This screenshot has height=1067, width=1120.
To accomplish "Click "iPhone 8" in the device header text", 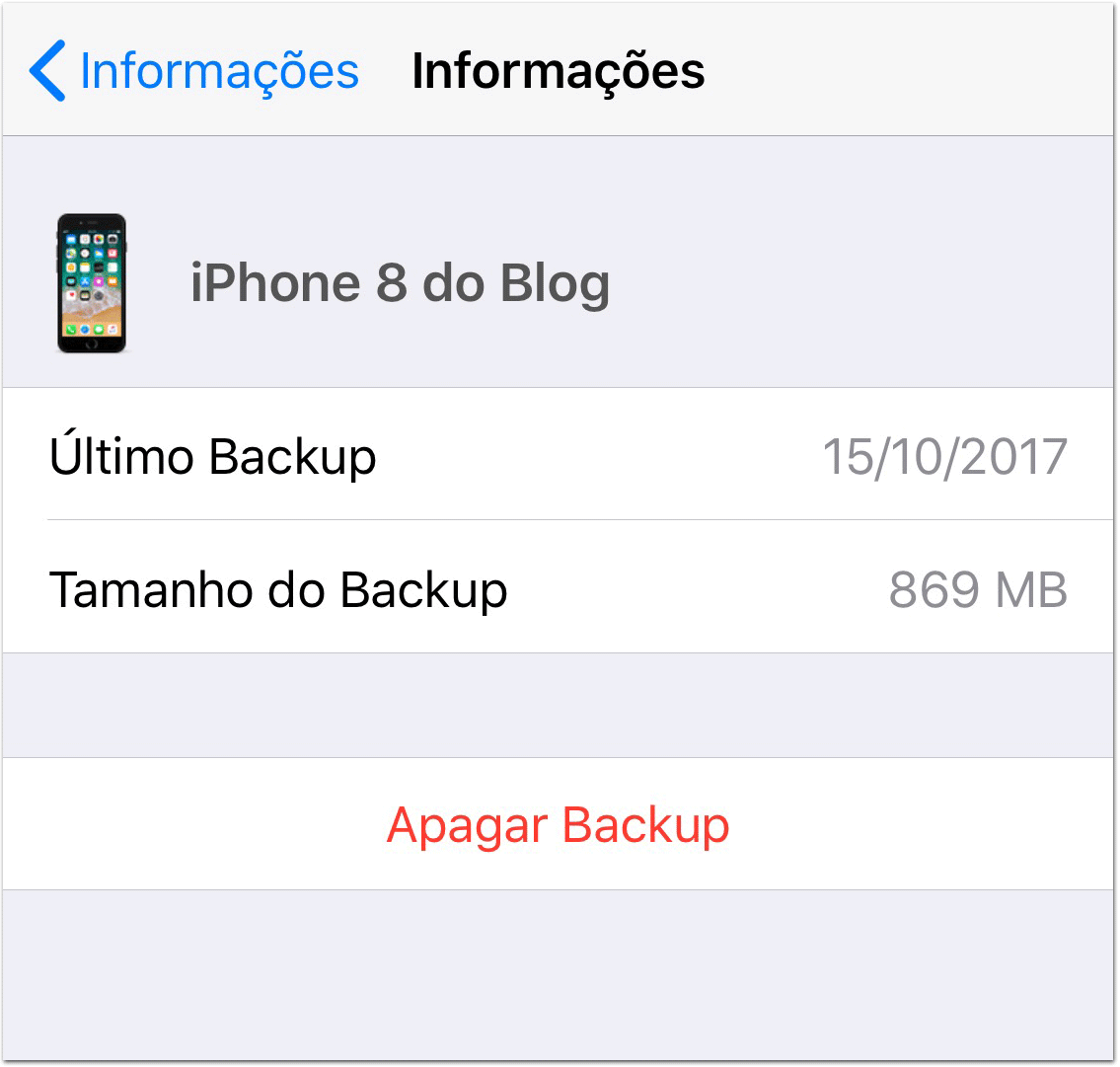I will click(299, 283).
